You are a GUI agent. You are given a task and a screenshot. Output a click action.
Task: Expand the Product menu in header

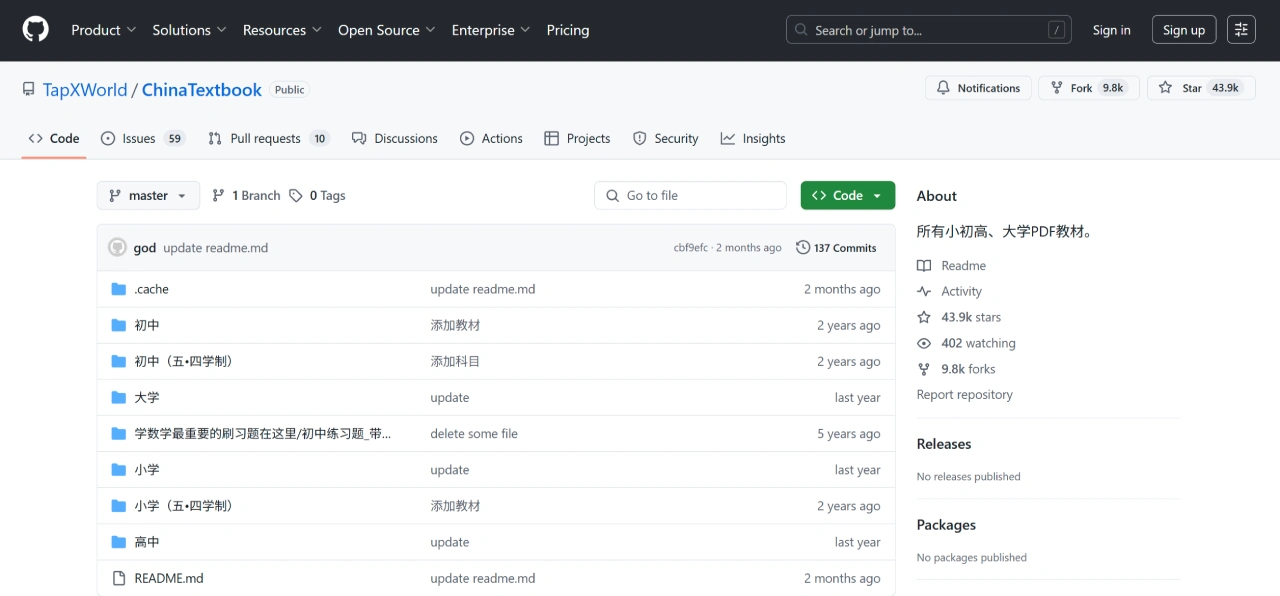tap(103, 30)
